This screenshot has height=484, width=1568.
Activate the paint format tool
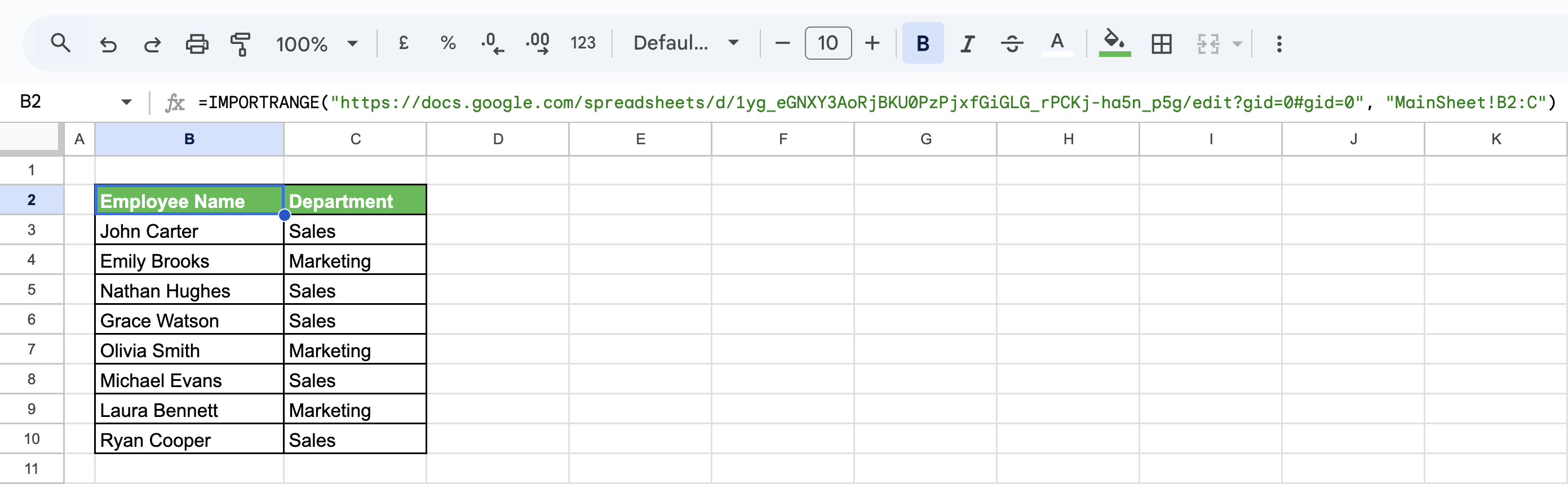pos(241,44)
